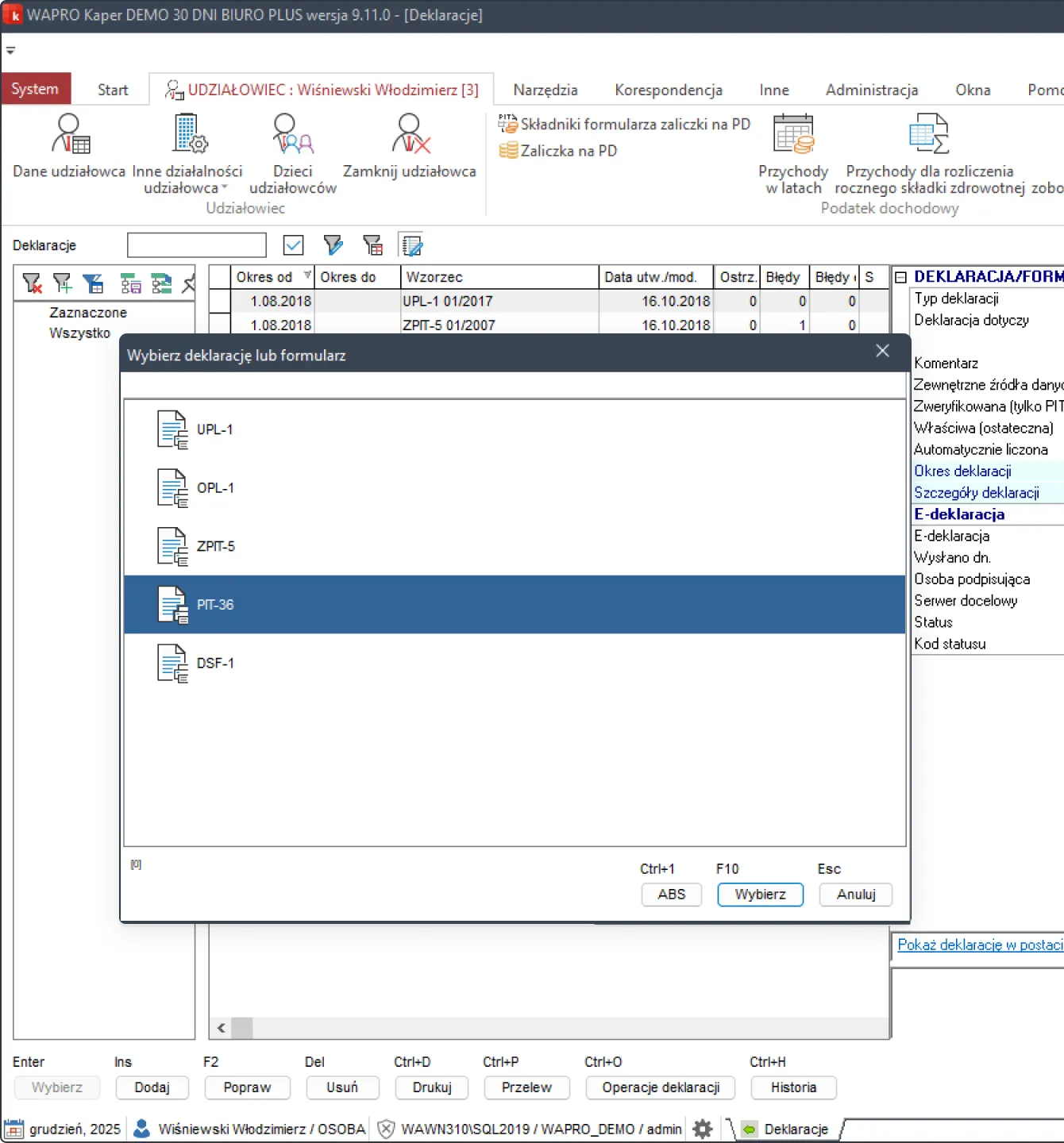Click ABS button in dialog
Screen dimensions: 1064x1143
coord(671,895)
